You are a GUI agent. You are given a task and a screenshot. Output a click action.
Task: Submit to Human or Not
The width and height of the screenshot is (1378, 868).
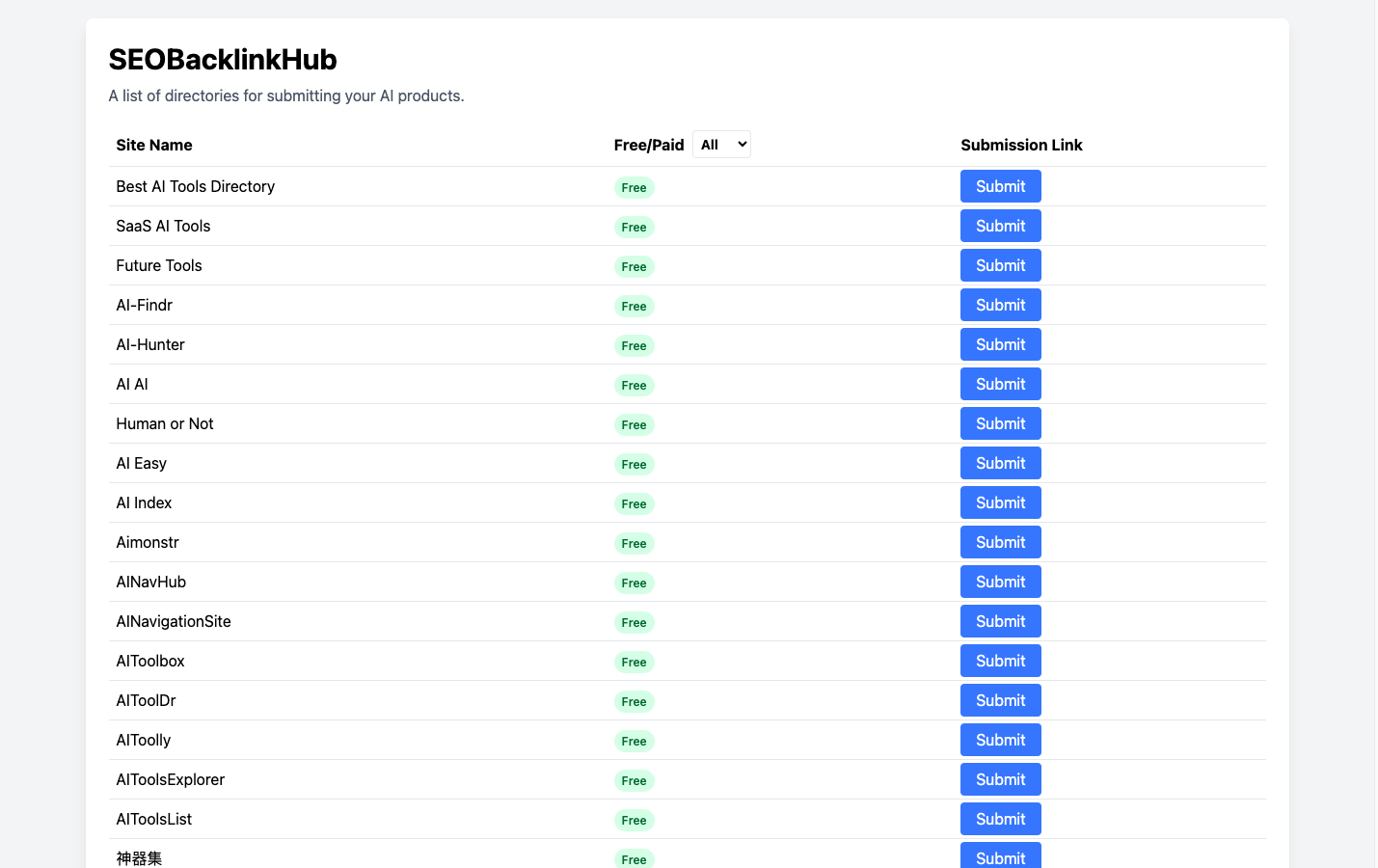coord(1000,423)
